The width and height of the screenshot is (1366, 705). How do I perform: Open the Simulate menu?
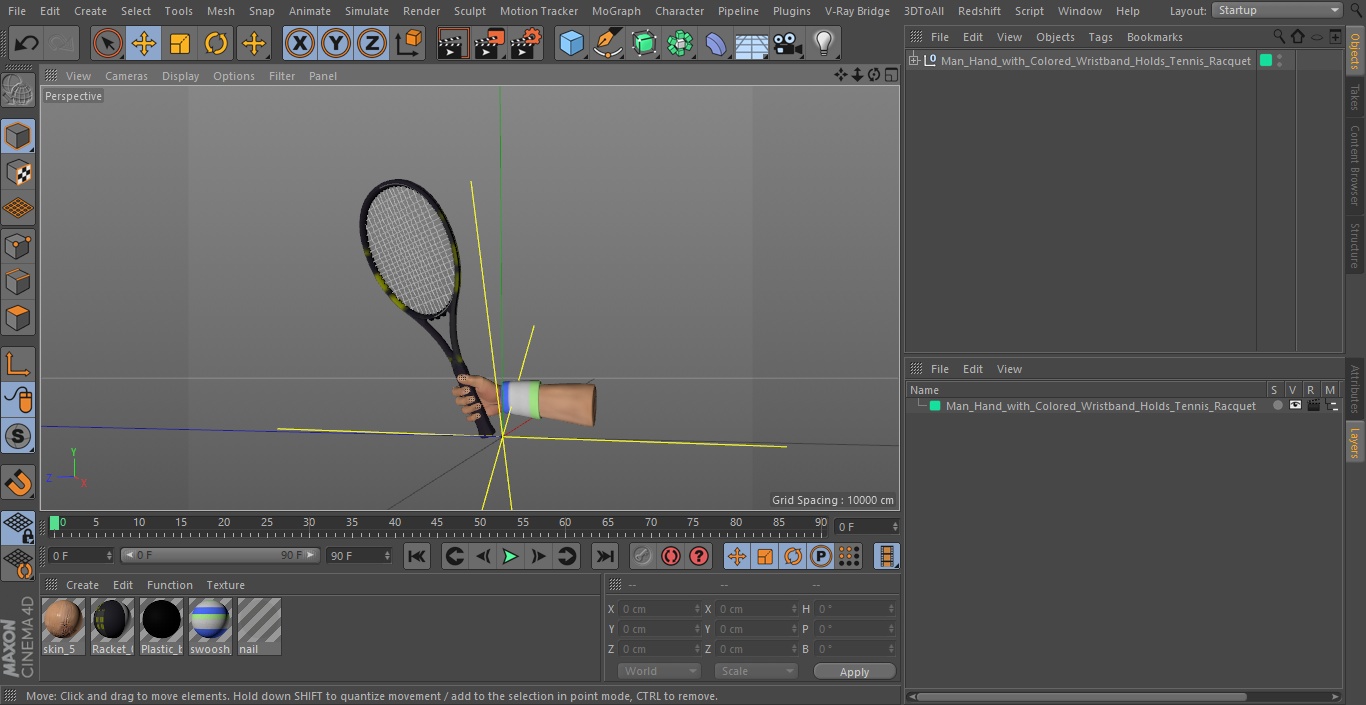coord(366,11)
